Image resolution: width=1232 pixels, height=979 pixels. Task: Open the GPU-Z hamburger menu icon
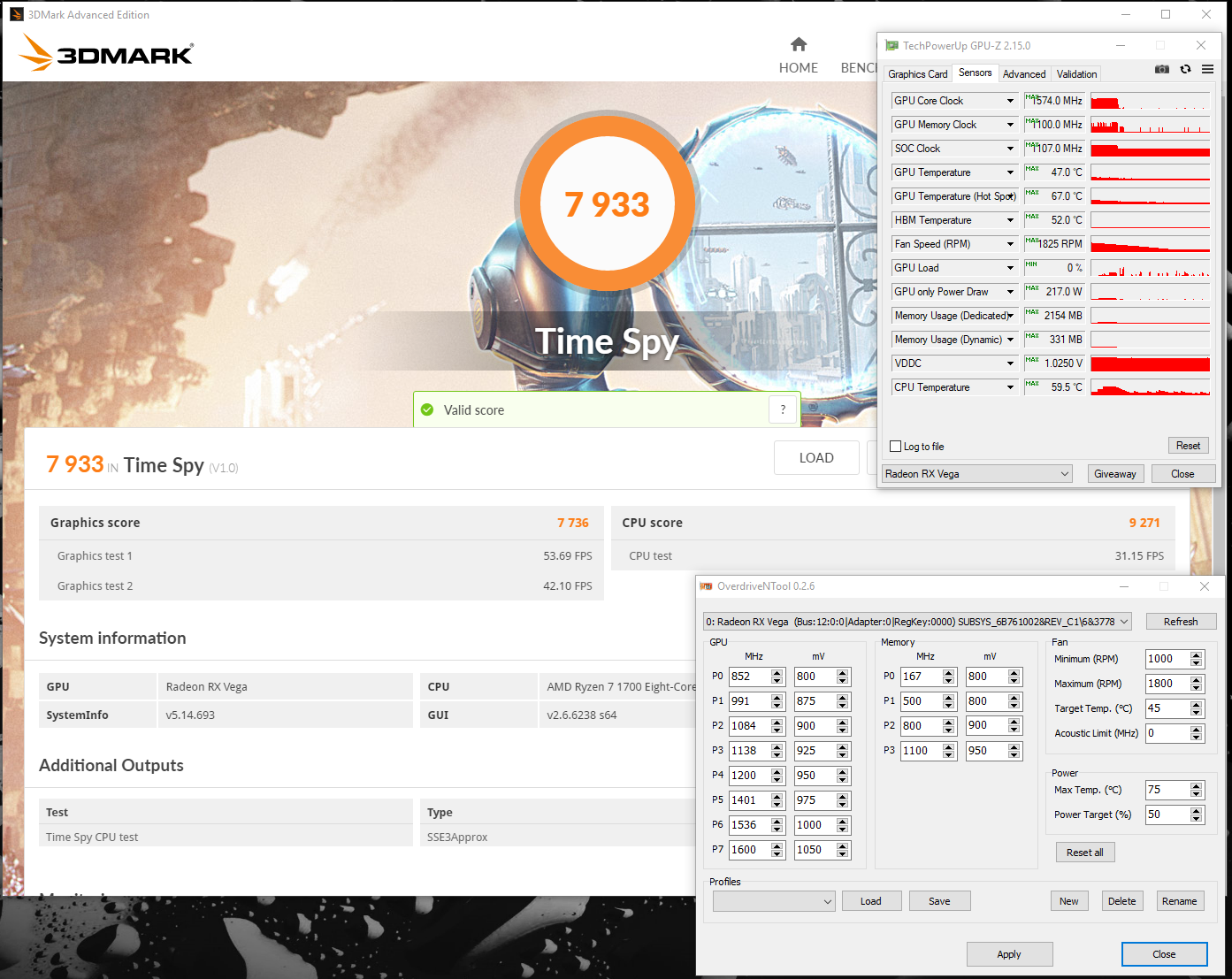click(x=1207, y=69)
